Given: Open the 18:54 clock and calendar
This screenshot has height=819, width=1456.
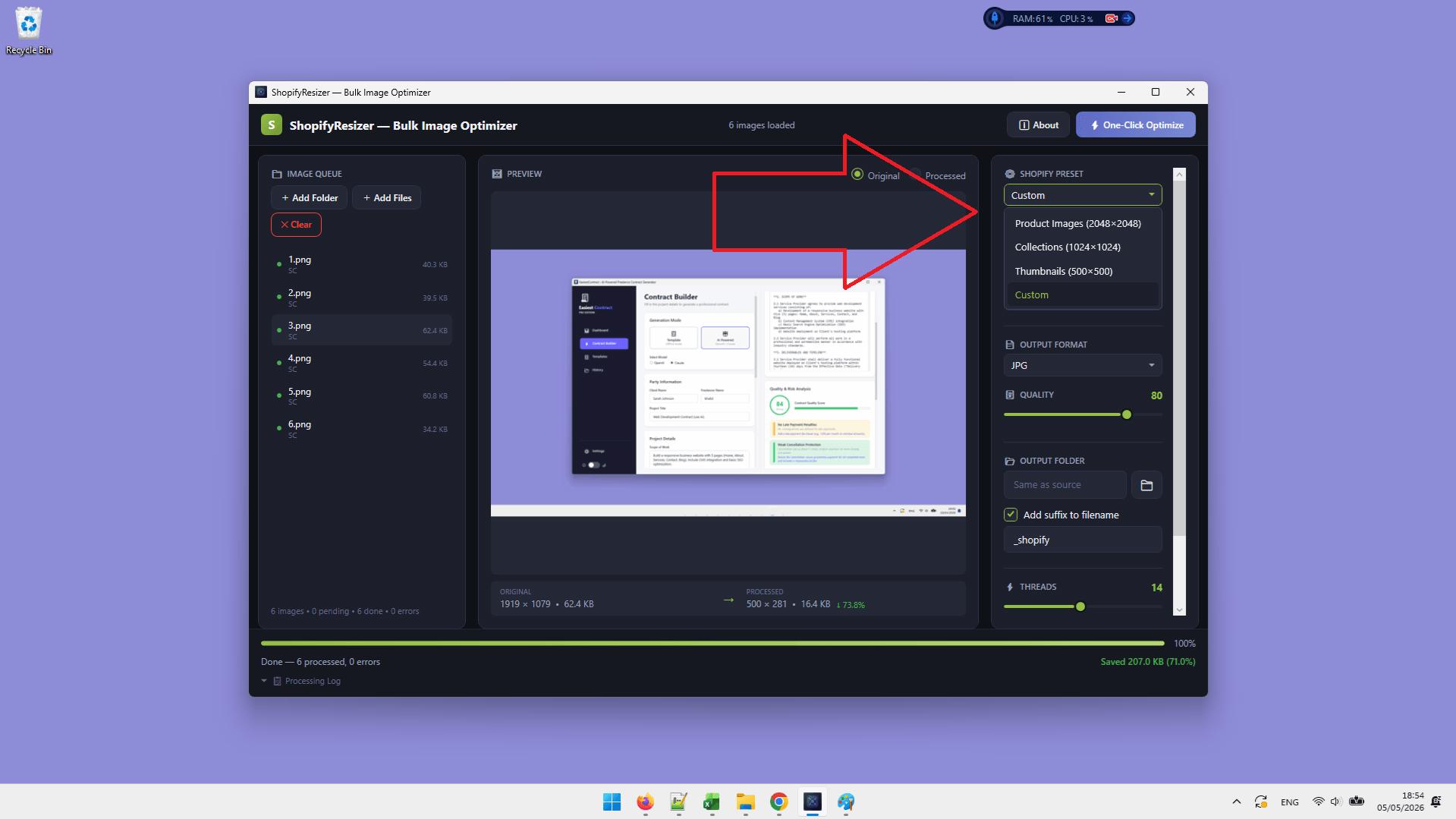Looking at the screenshot, I should (x=1401, y=802).
